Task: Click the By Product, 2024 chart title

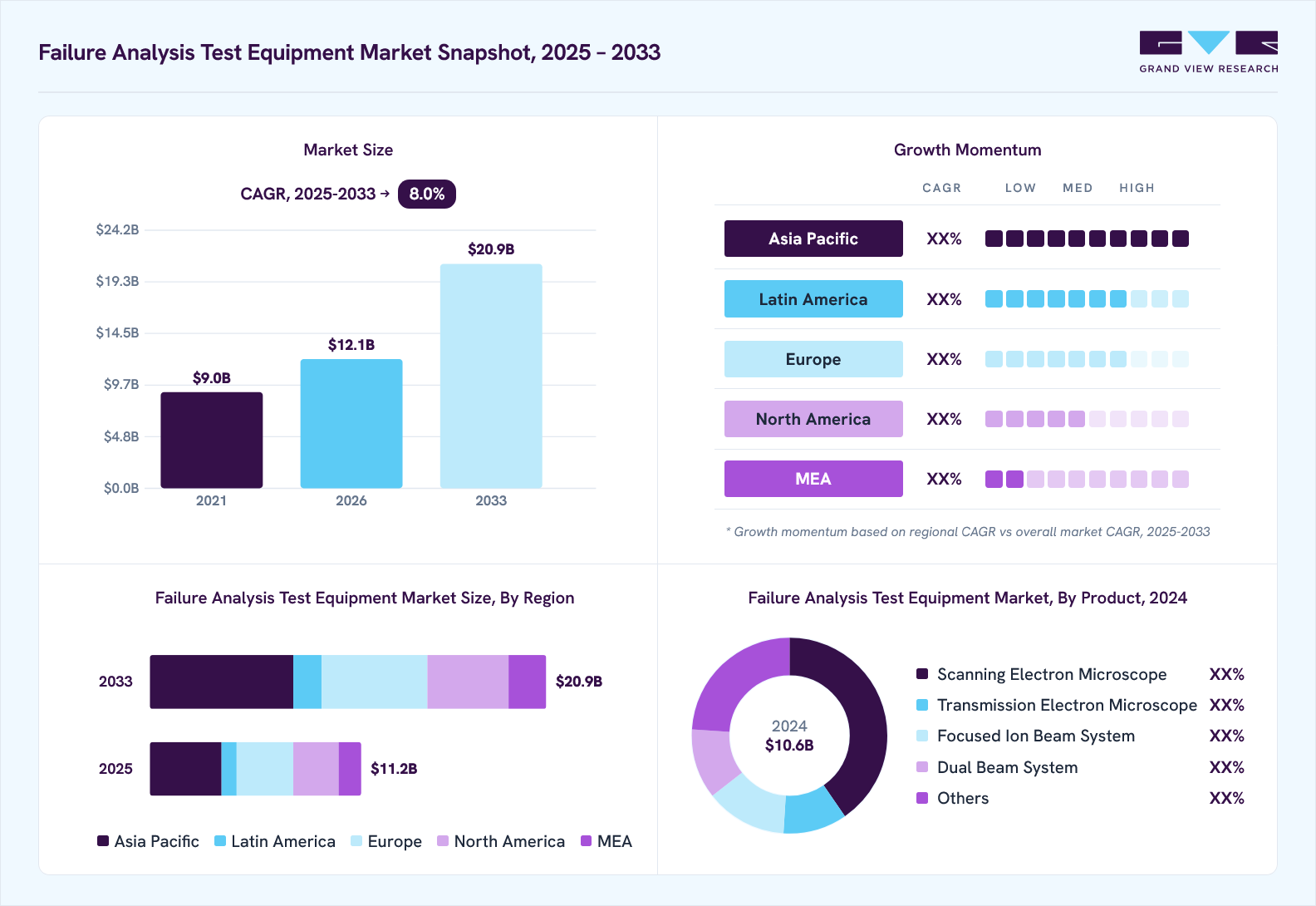Action: [968, 598]
